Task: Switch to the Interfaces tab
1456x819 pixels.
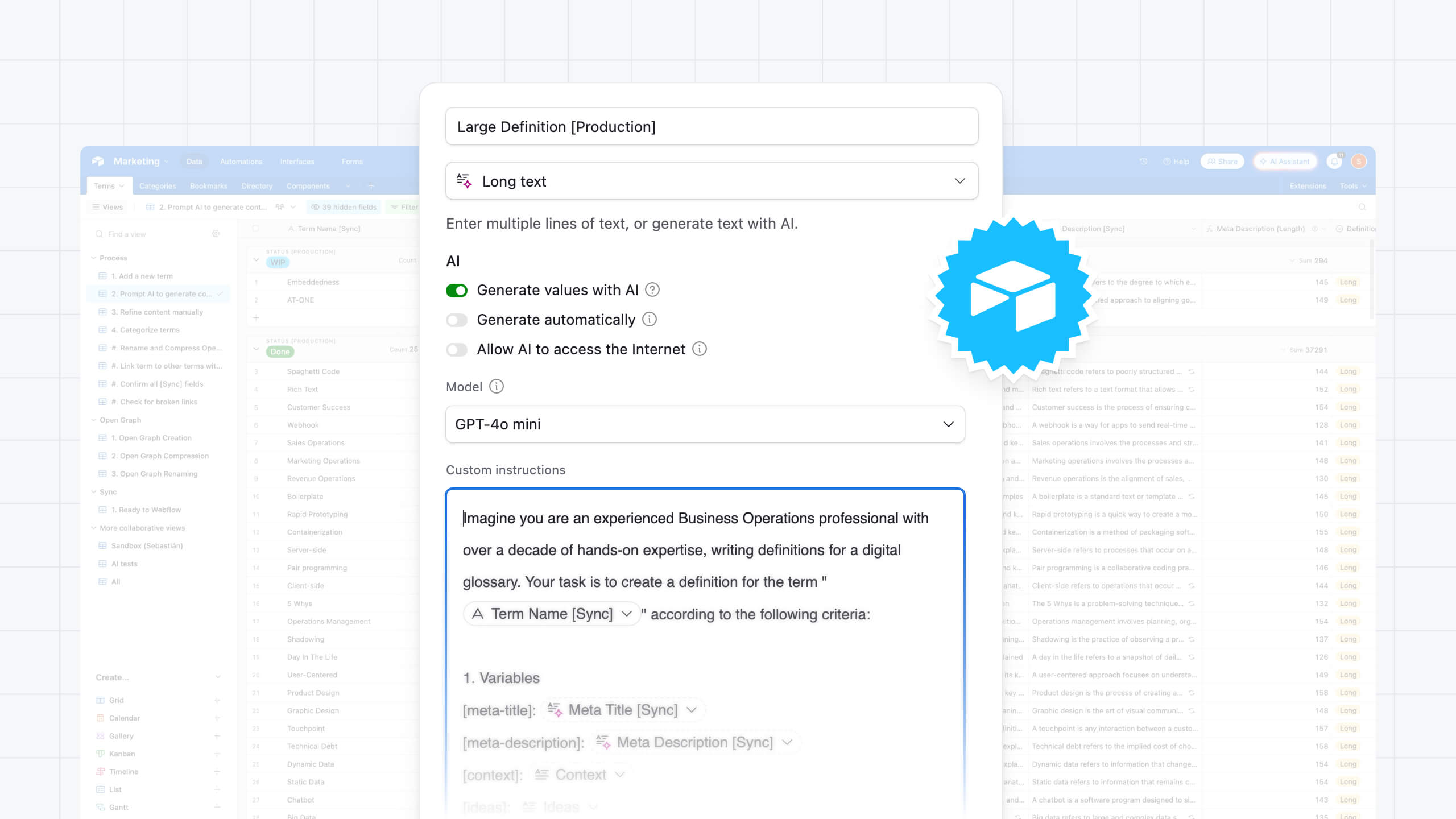Action: click(x=297, y=162)
